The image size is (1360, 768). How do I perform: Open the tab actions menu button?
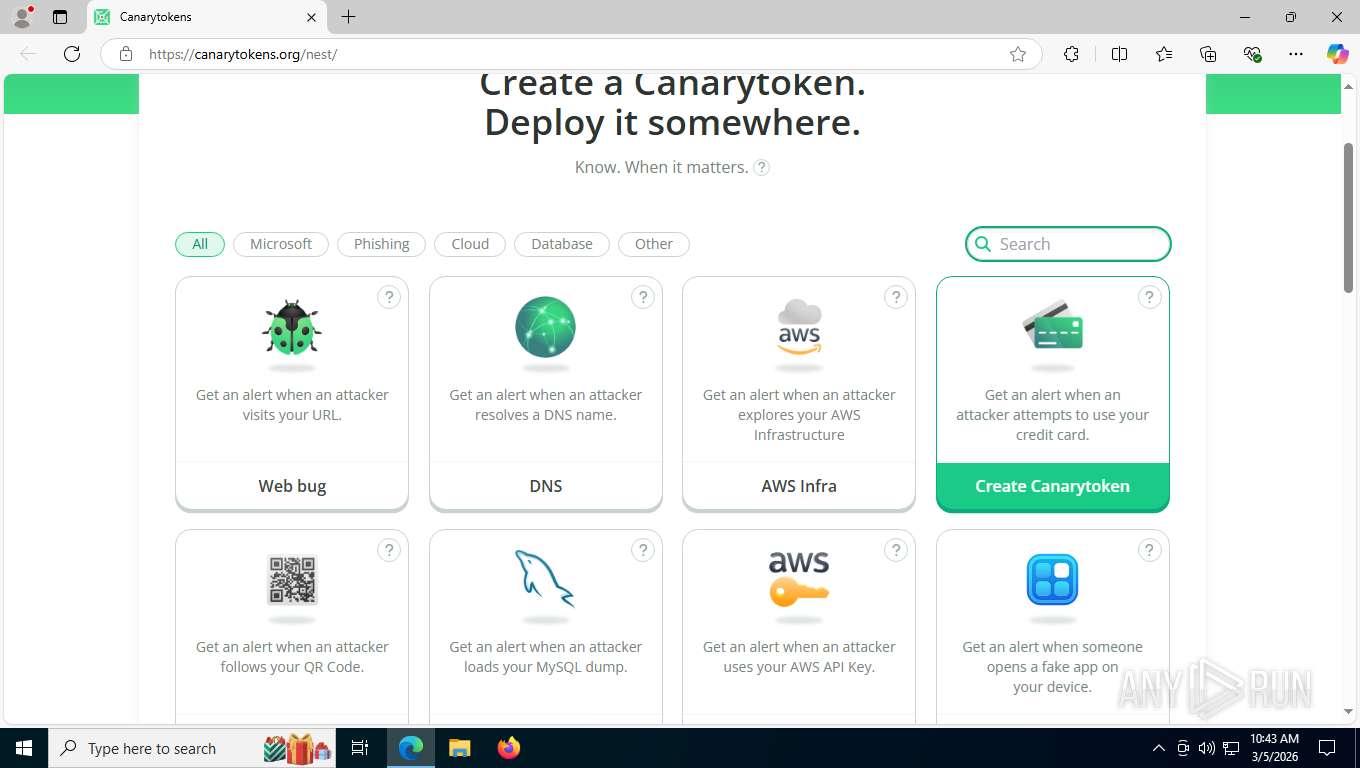point(60,17)
